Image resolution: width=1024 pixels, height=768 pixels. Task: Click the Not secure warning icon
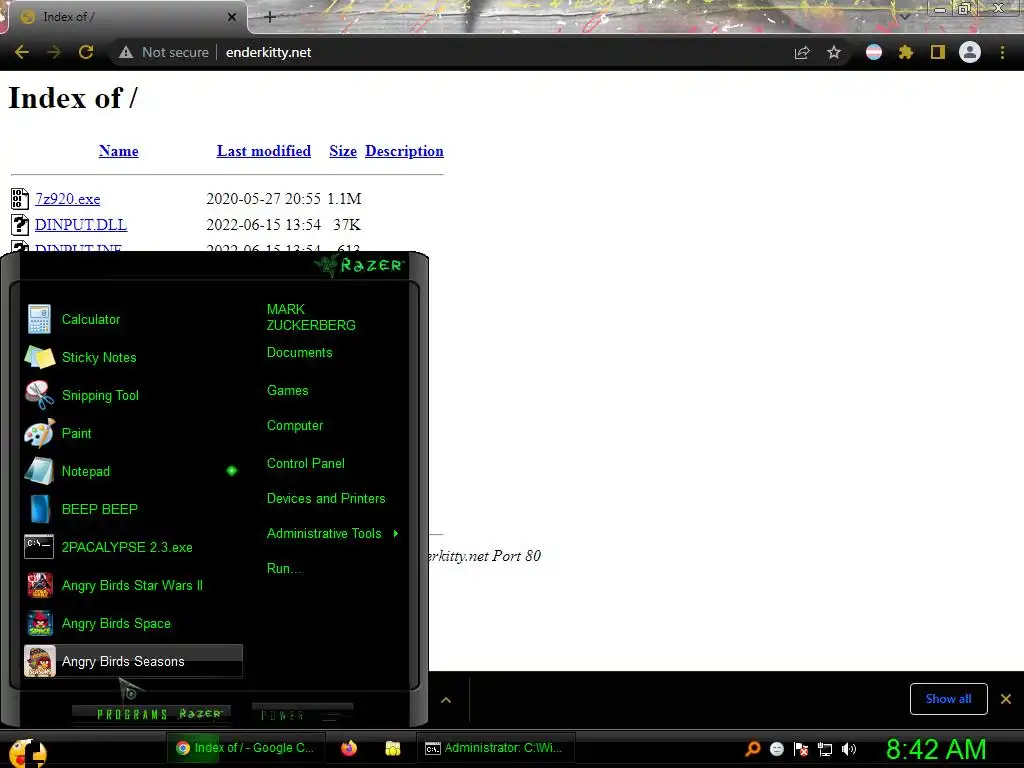pyautogui.click(x=126, y=52)
